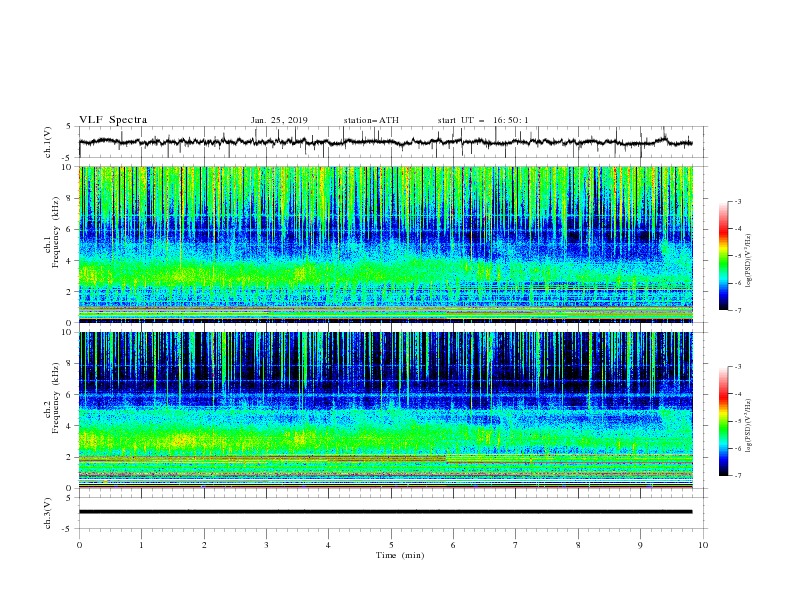The height and width of the screenshot is (612, 792).
Task: Click the ch.2 PSD color bar
Action: pos(723,421)
